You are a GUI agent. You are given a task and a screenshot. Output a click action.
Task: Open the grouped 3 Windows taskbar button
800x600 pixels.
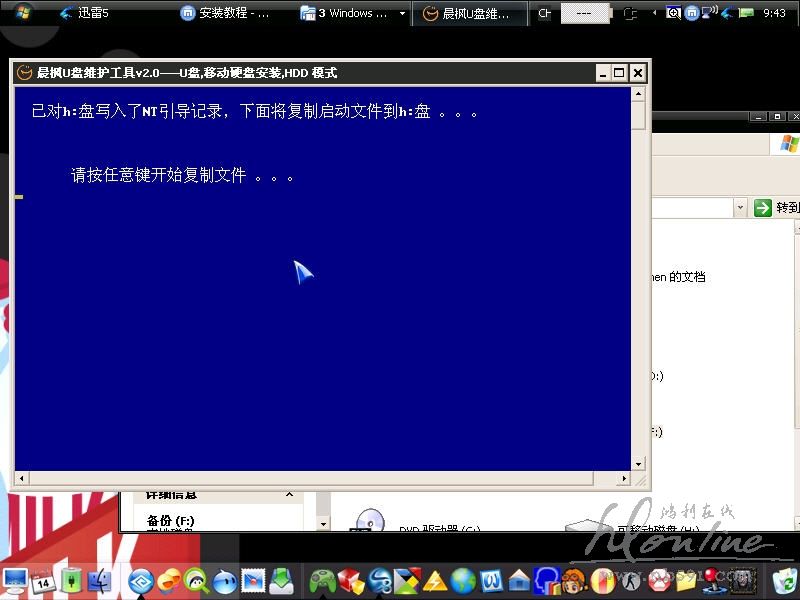pos(345,13)
